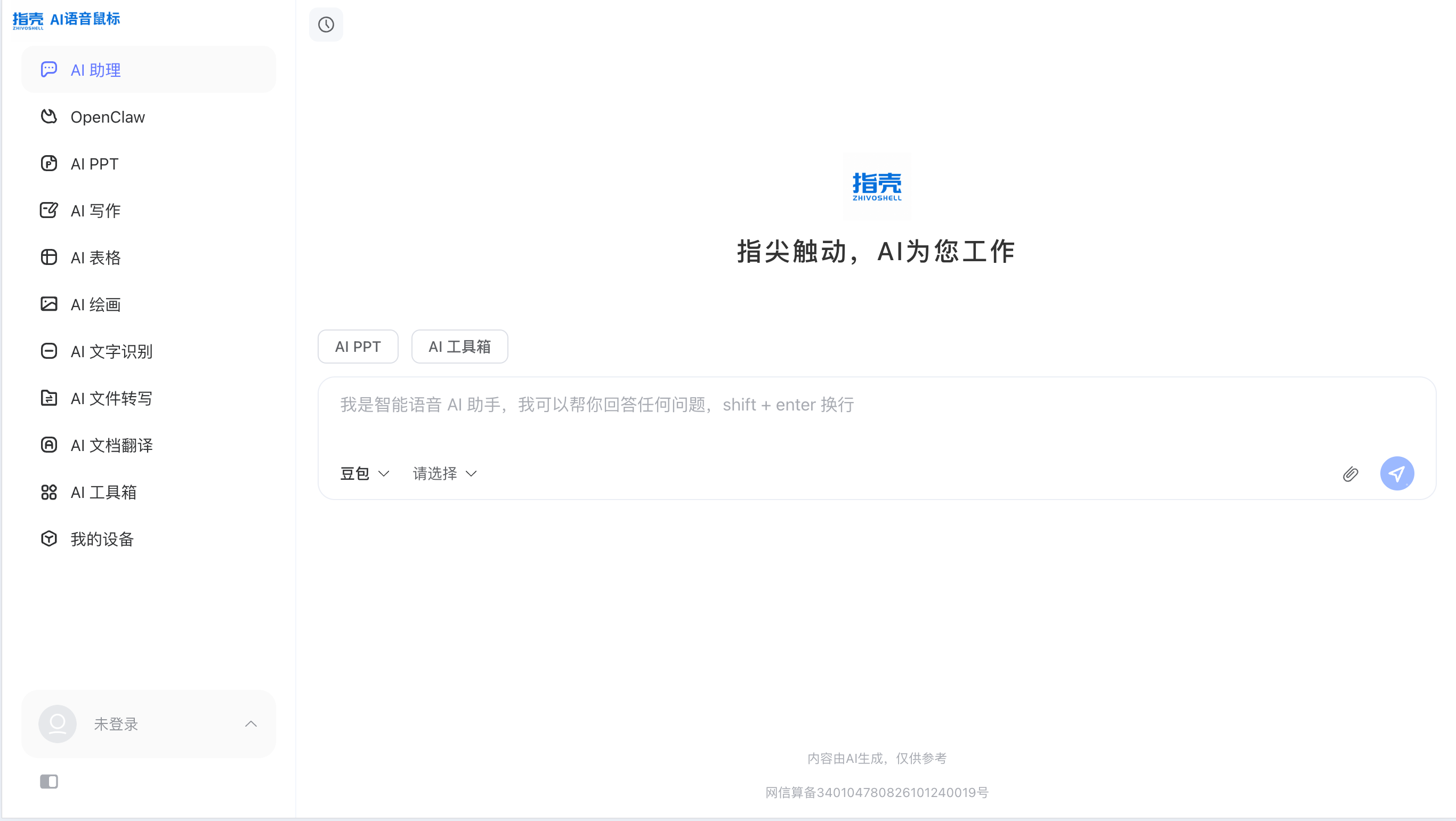The width and height of the screenshot is (1456, 821).
Task: Open AI 表格 menu label
Action: coord(95,258)
